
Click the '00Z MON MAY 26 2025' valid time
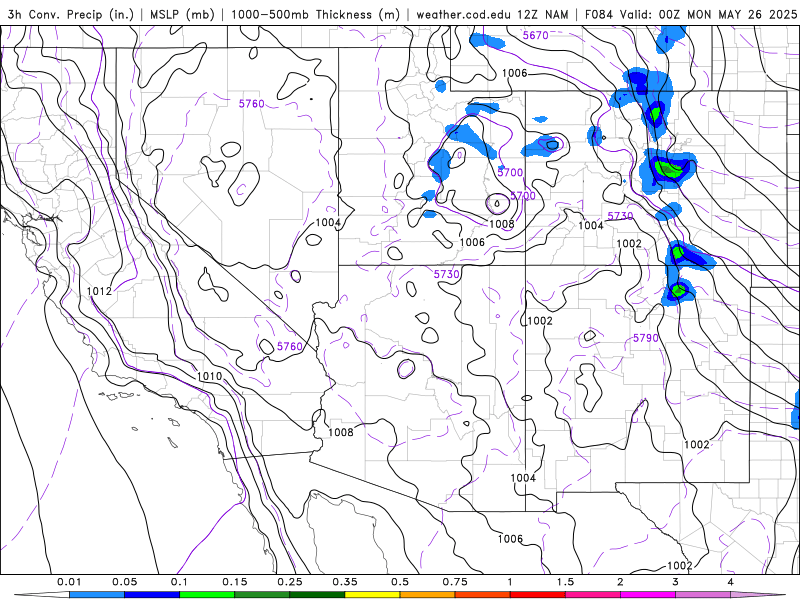coord(728,14)
